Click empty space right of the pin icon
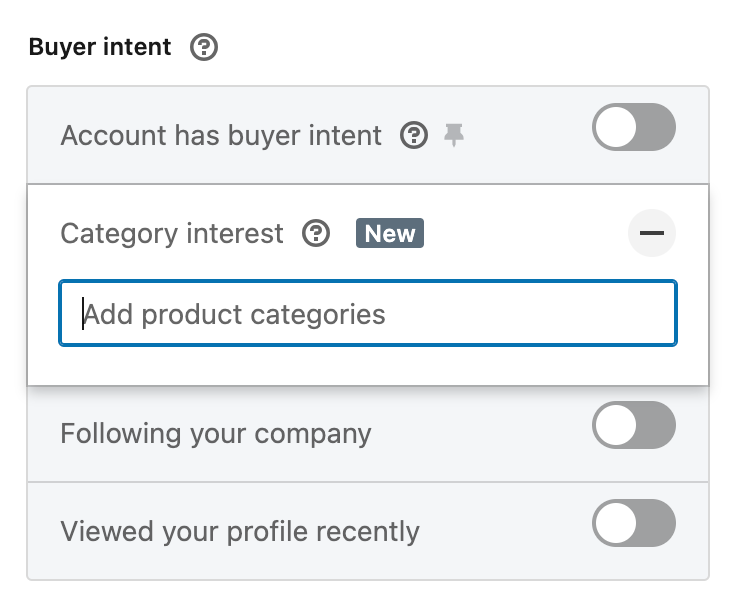Screen dimensions: 737x613 526,135
